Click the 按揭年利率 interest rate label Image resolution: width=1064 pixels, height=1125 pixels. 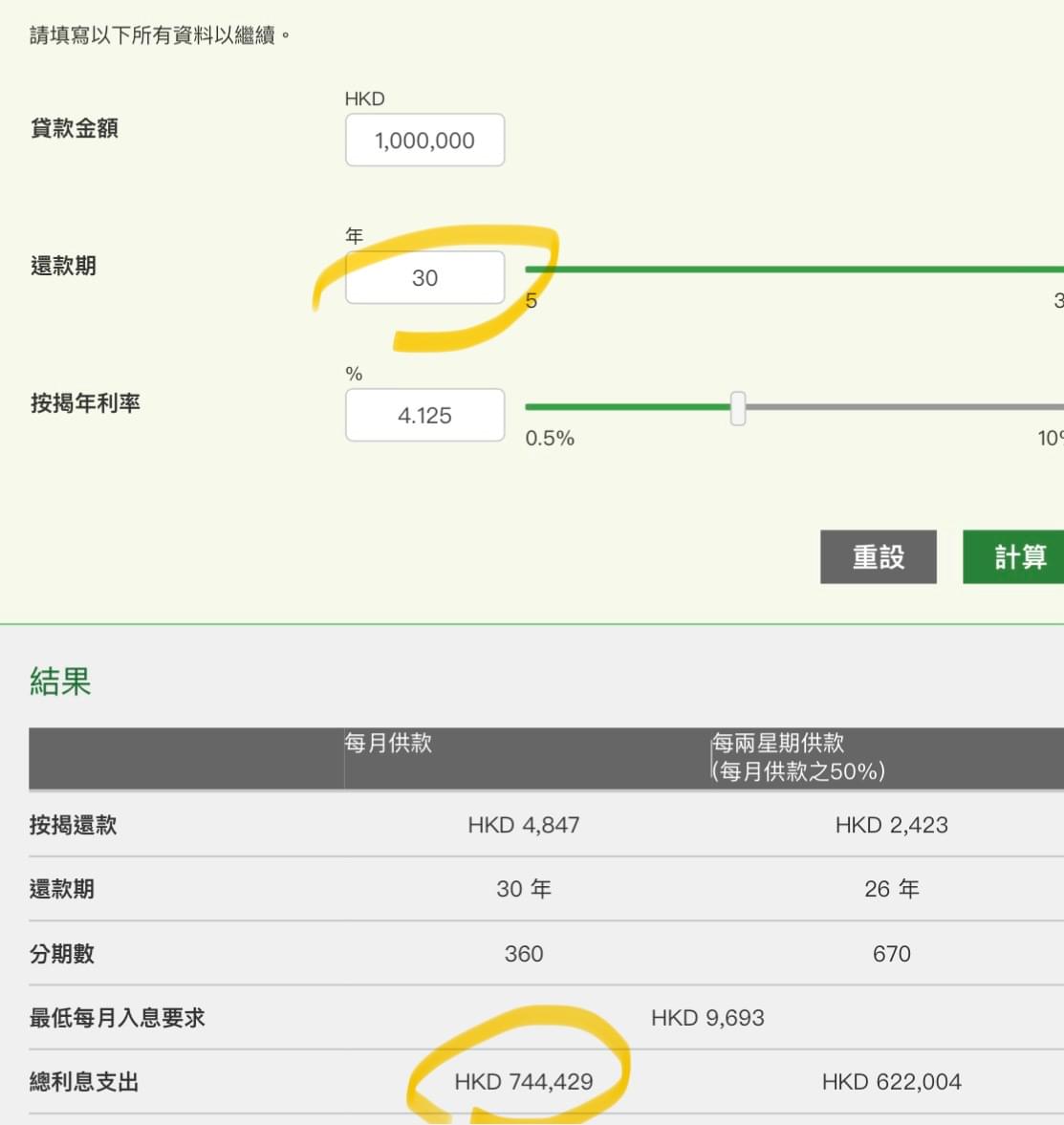point(85,403)
